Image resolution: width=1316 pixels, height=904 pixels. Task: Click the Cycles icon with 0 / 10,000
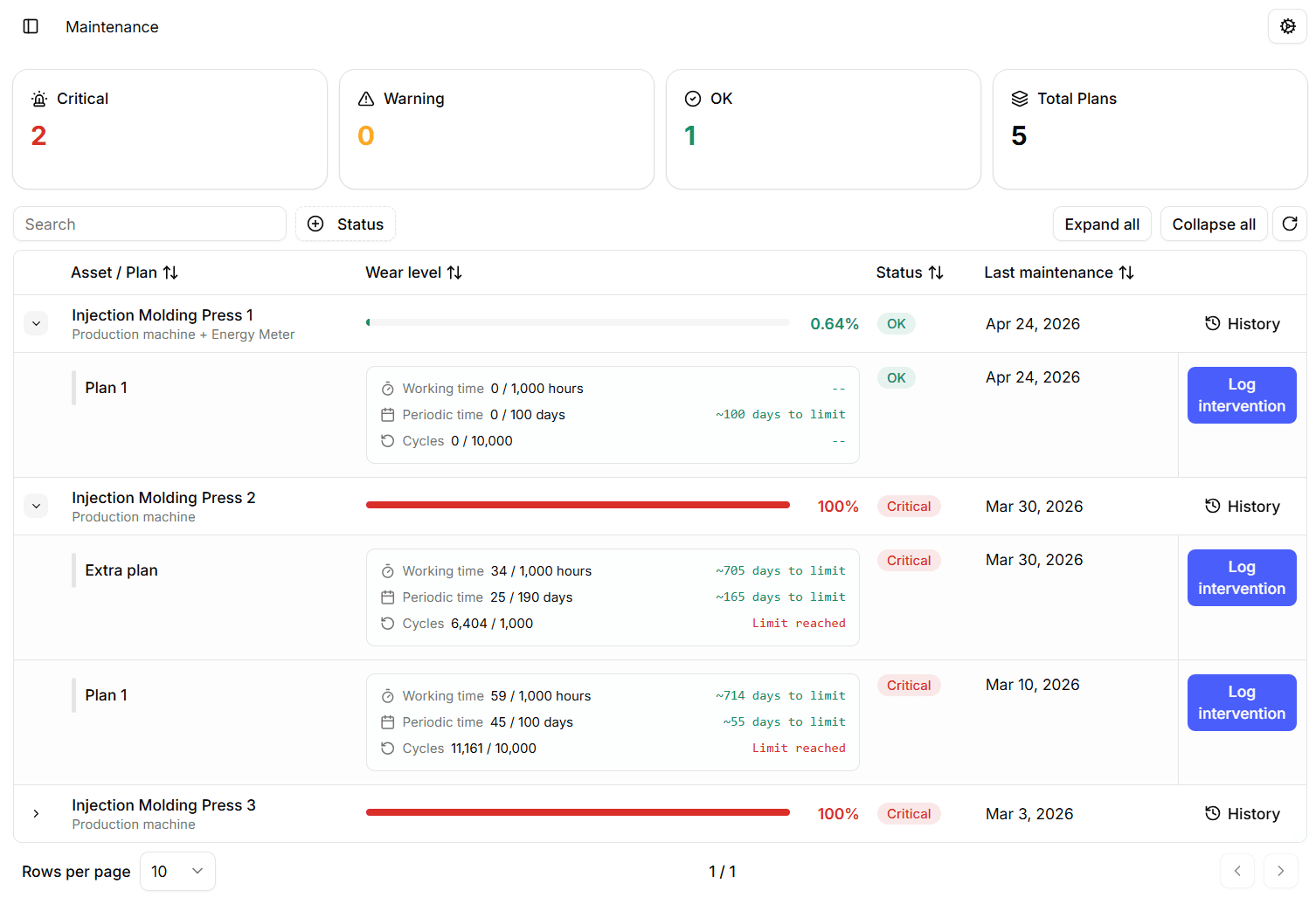tap(388, 441)
